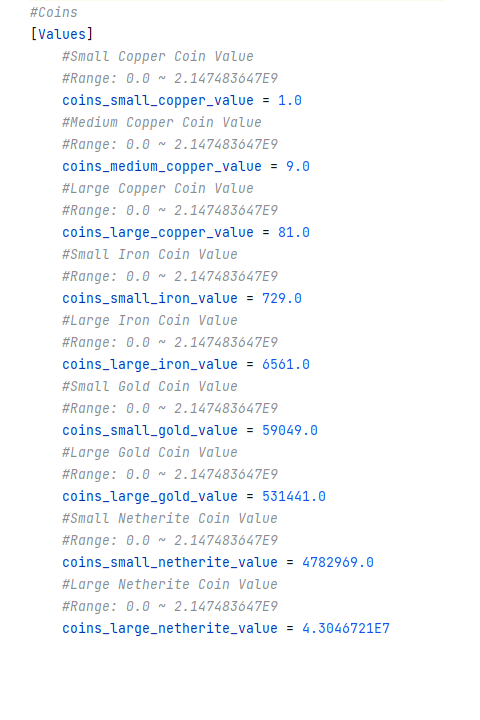Image resolution: width=480 pixels, height=720 pixels.
Task: Click the coins_small_iron_value key
Action: pyautogui.click(x=150, y=299)
